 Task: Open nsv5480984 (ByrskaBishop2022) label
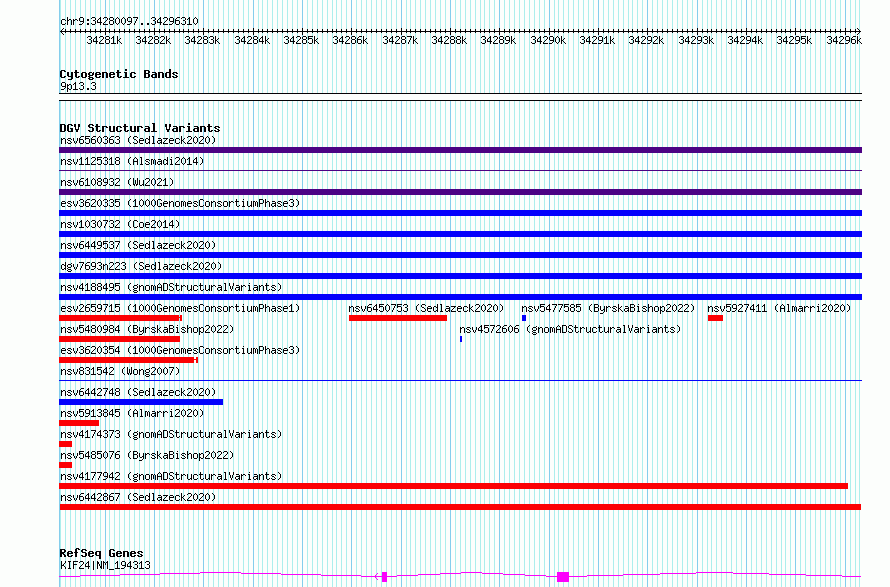coord(147,329)
